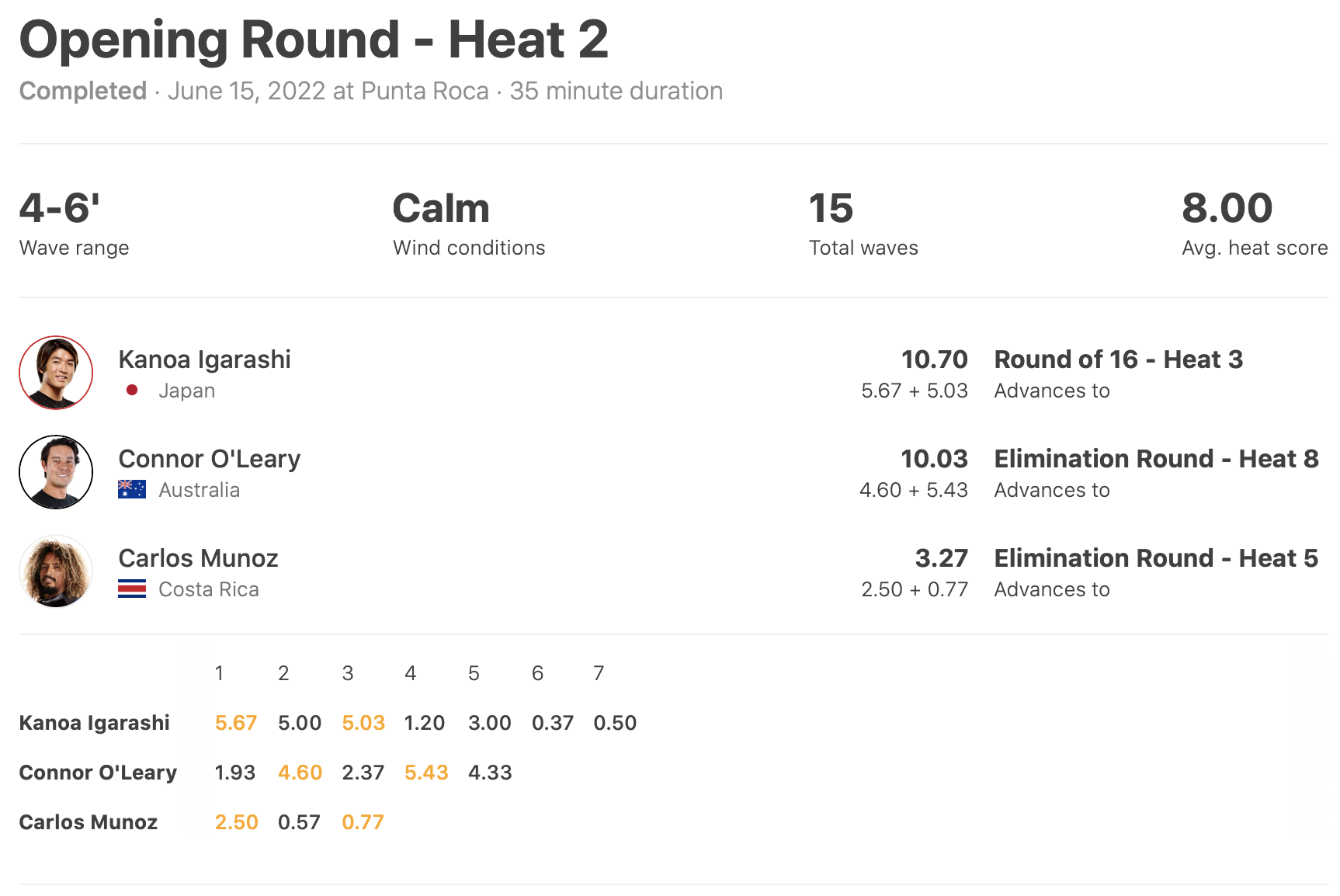Click the Costa Rica flag icon
The height and width of the screenshot is (896, 1340).
tap(132, 589)
